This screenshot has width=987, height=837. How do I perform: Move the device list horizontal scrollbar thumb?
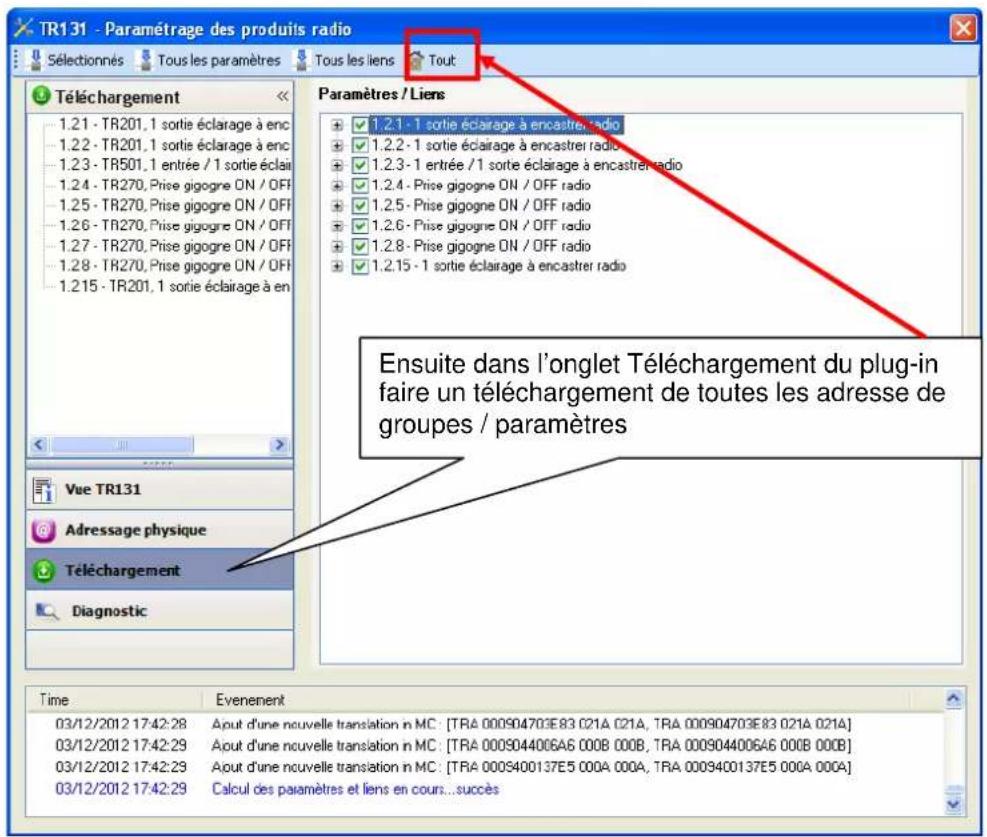(x=123, y=445)
